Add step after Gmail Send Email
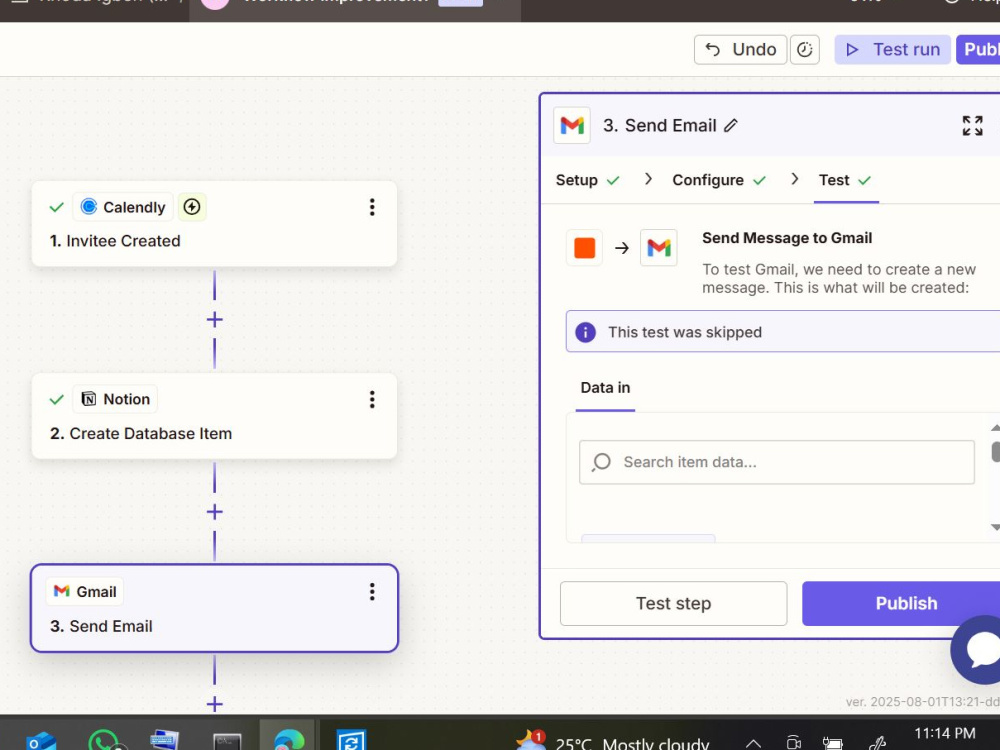1000x750 pixels. pyautogui.click(x=214, y=704)
